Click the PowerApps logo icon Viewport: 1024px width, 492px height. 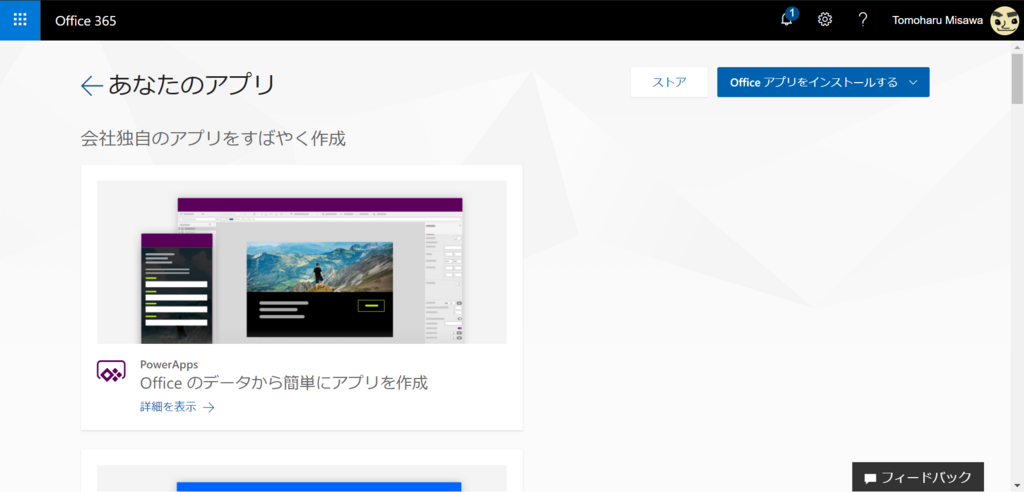pyautogui.click(x=111, y=372)
